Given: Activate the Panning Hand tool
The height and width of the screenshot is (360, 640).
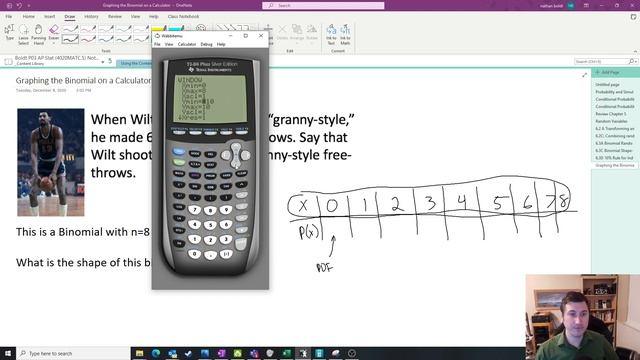Looking at the screenshot, I should 38,34.
